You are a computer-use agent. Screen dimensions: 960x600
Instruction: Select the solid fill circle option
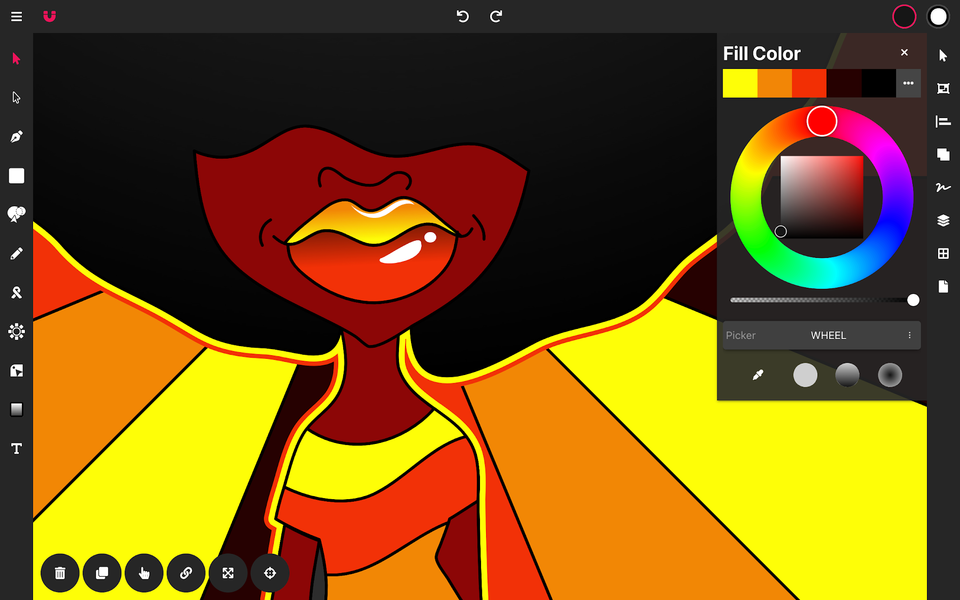[805, 374]
